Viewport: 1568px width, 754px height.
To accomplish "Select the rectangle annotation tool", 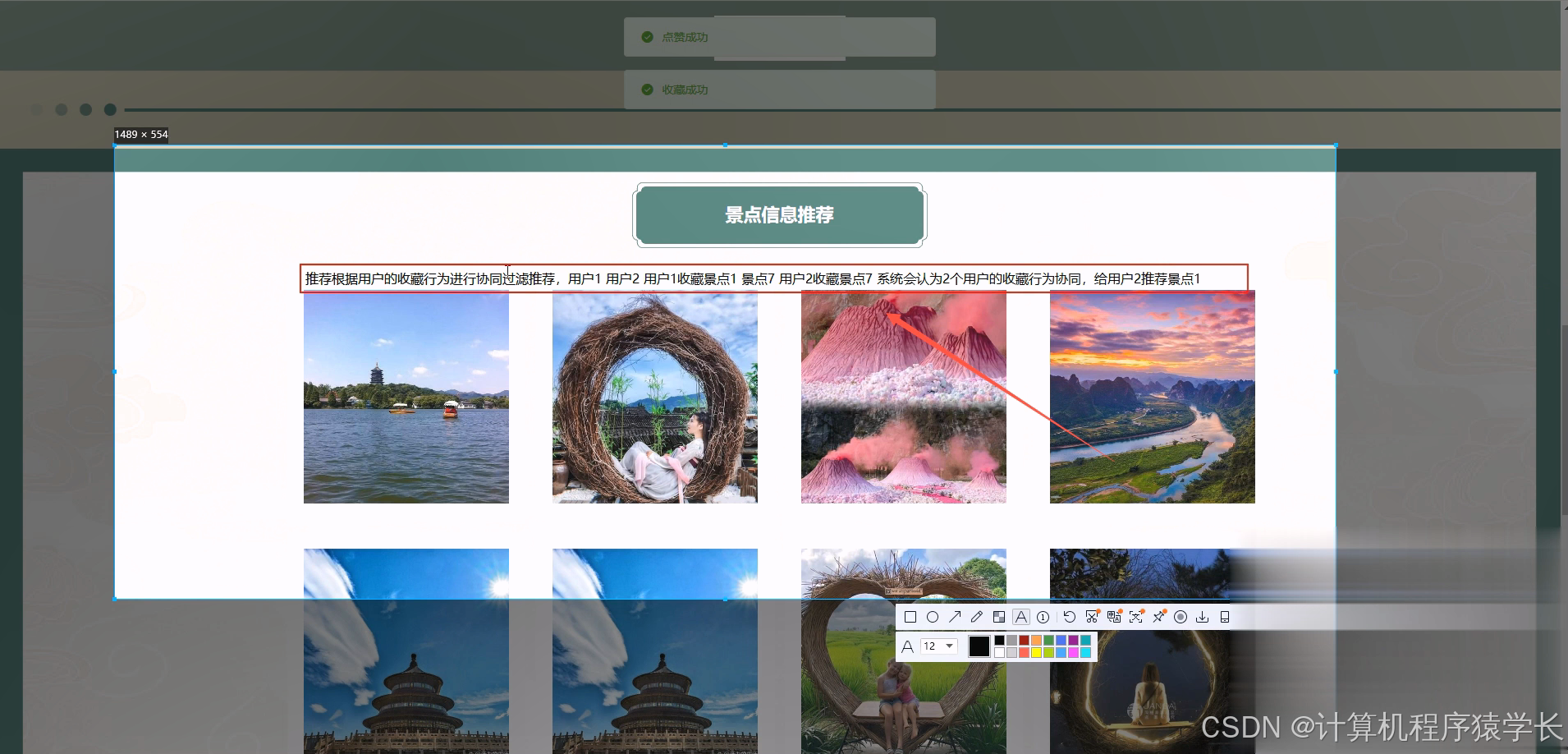I will 910,617.
